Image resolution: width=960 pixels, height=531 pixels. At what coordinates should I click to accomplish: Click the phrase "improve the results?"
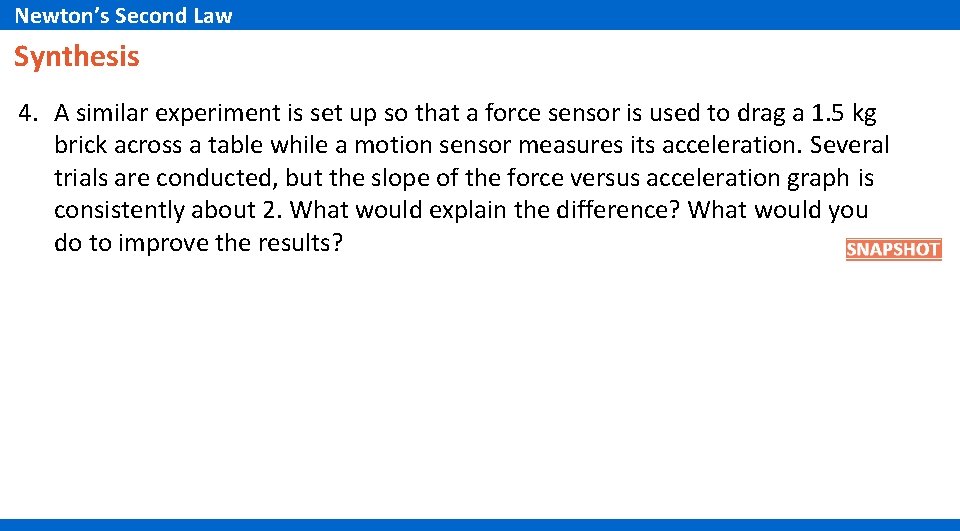click(230, 243)
